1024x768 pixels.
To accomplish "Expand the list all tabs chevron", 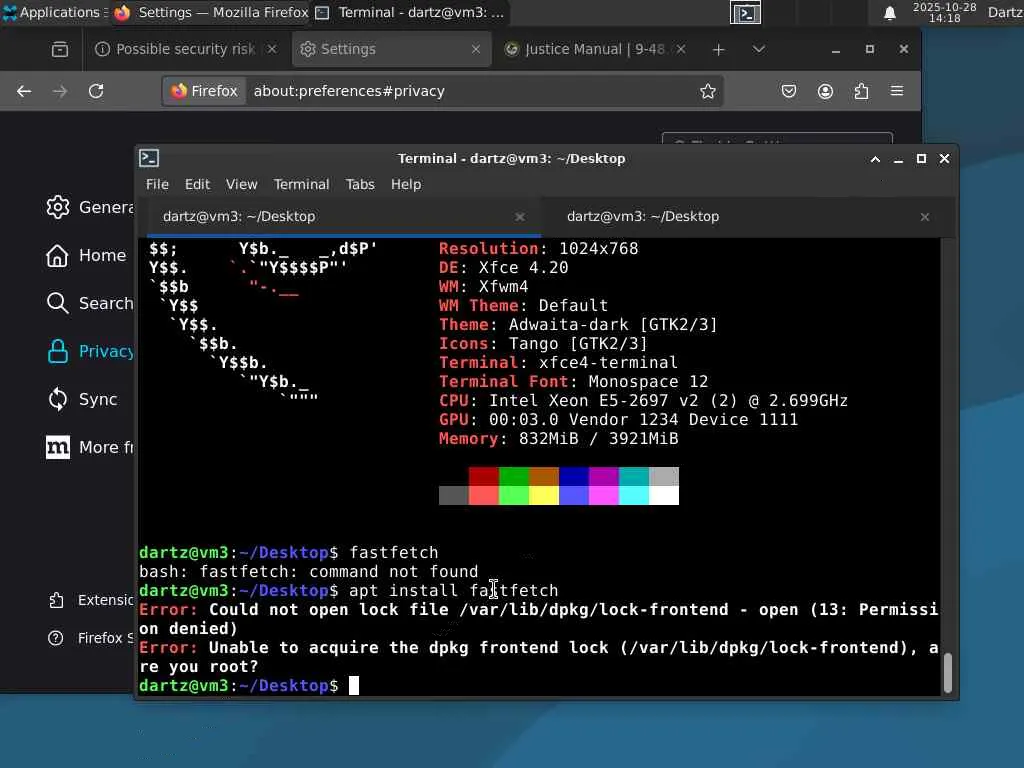I will pos(759,49).
